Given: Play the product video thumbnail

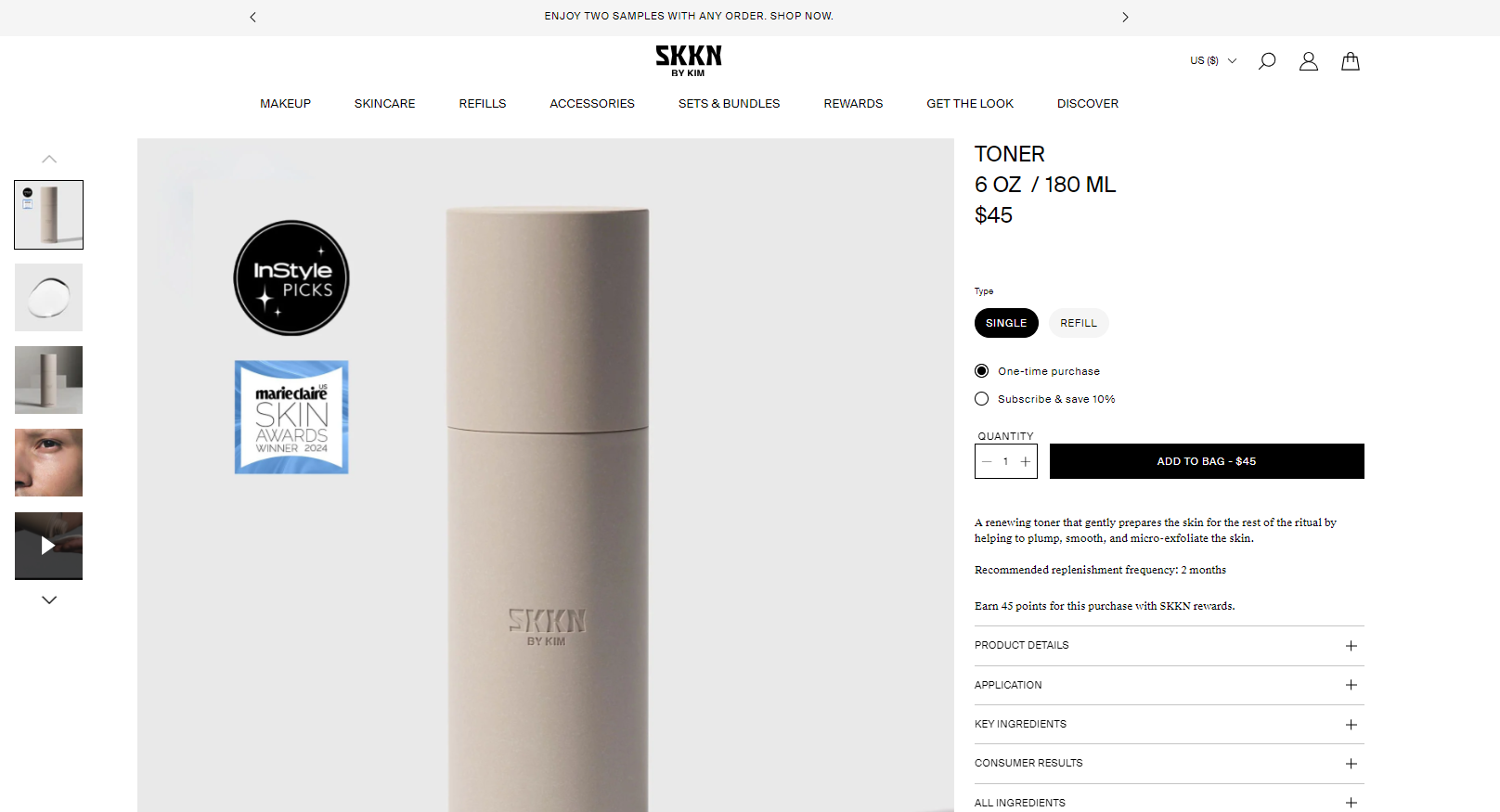Looking at the screenshot, I should 48,546.
